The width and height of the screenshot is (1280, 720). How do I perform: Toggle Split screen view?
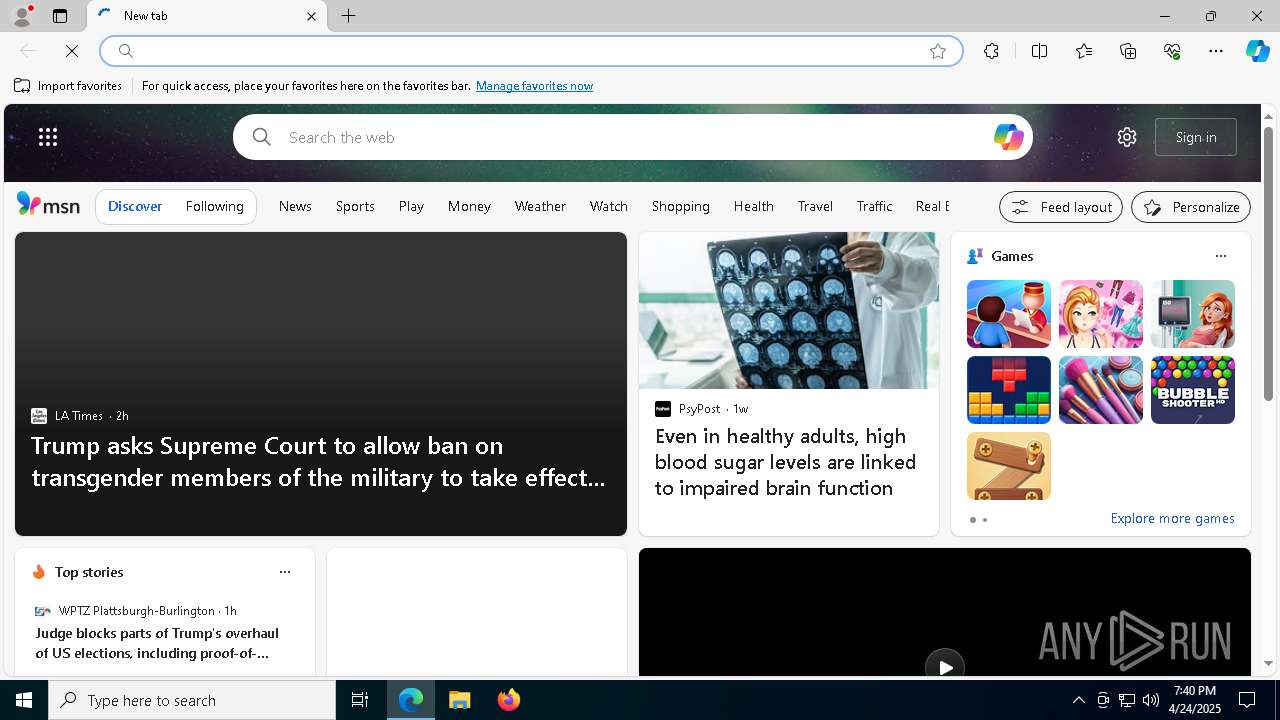click(x=1039, y=51)
